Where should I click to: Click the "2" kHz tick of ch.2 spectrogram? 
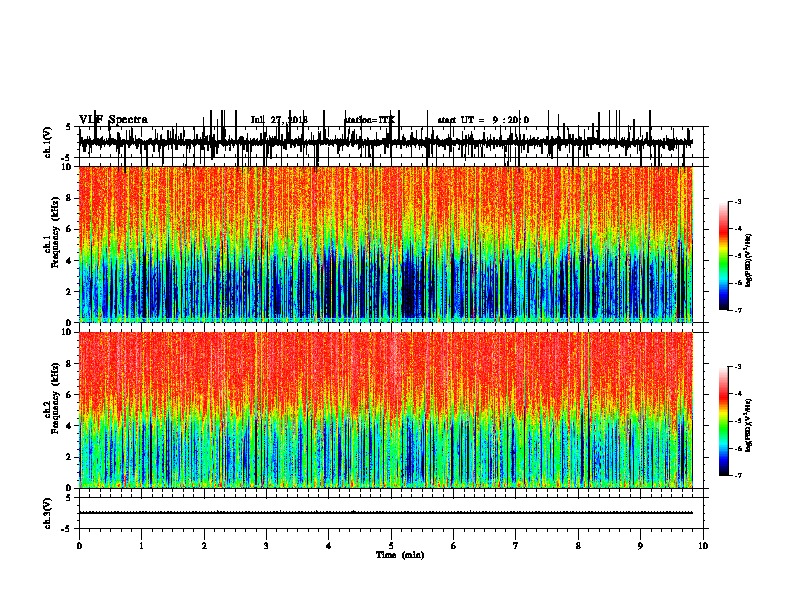tap(70, 457)
